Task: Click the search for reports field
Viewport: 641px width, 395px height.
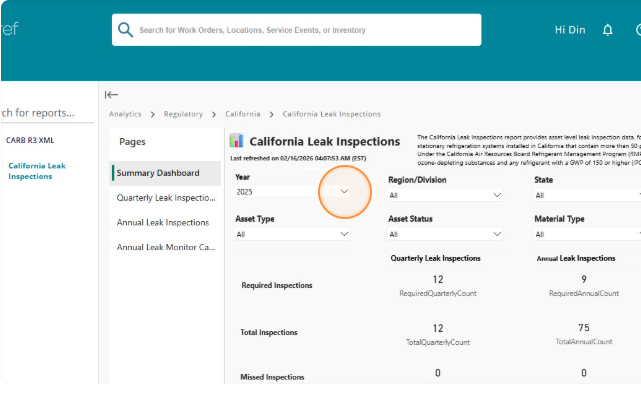Action: coord(47,113)
